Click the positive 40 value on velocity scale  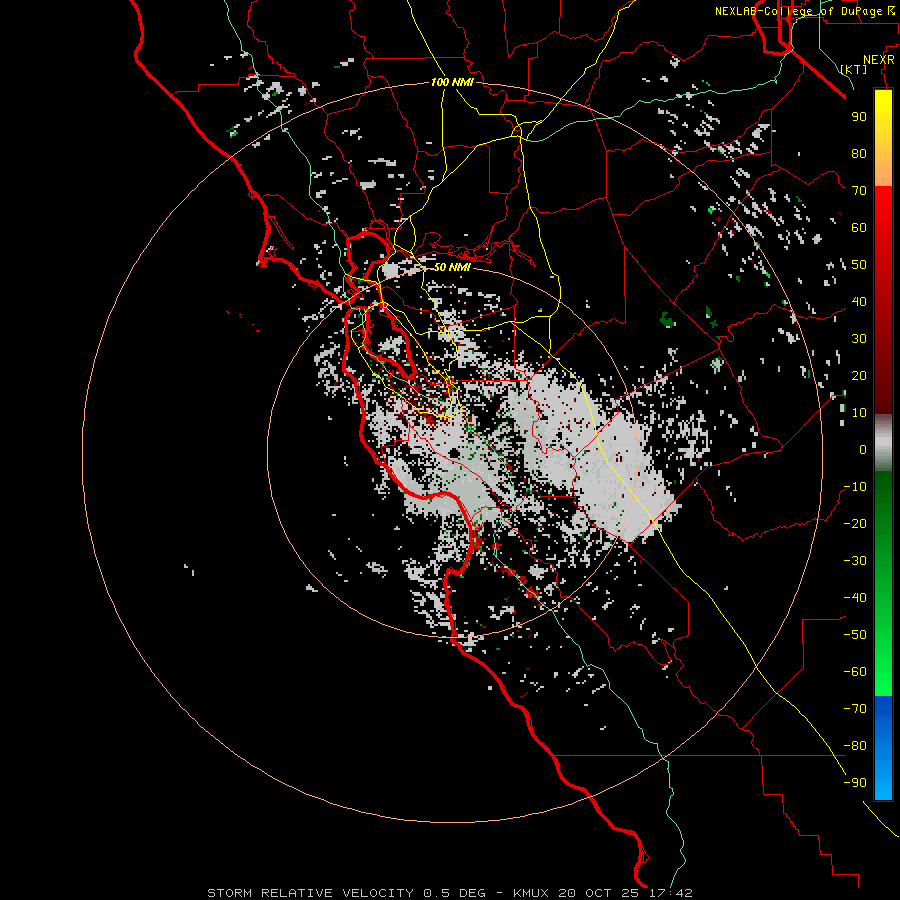point(859,301)
